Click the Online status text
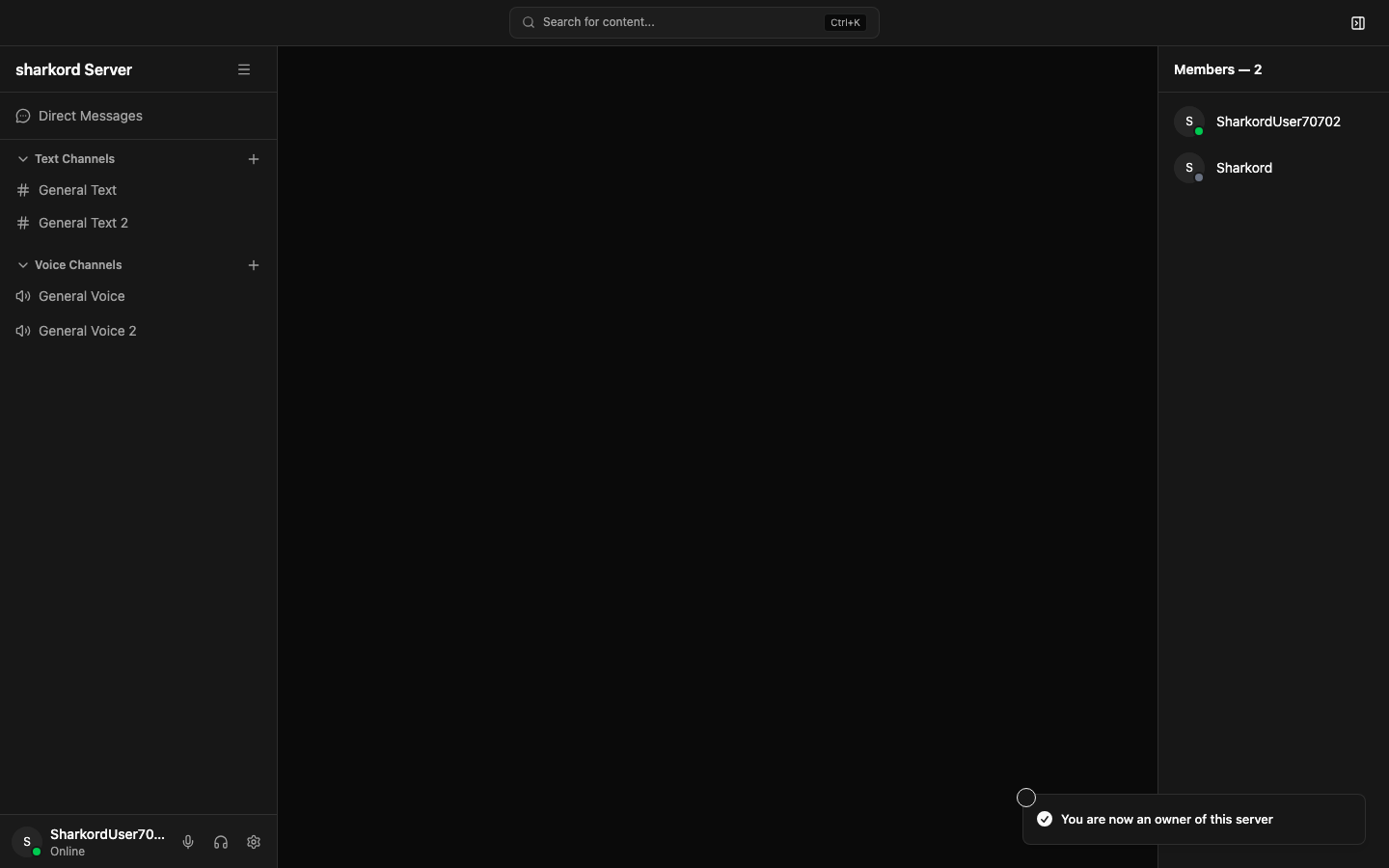This screenshot has height=868, width=1389. pyautogui.click(x=68, y=852)
